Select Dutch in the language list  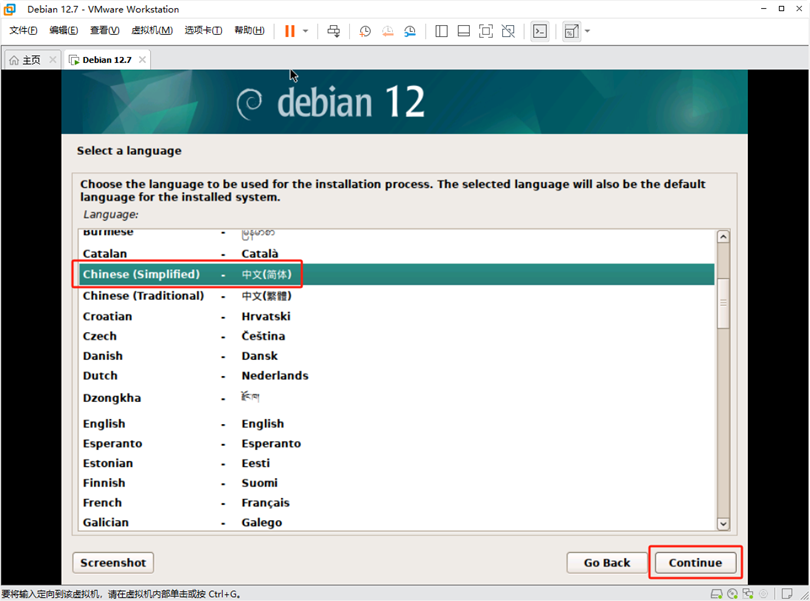pos(397,376)
